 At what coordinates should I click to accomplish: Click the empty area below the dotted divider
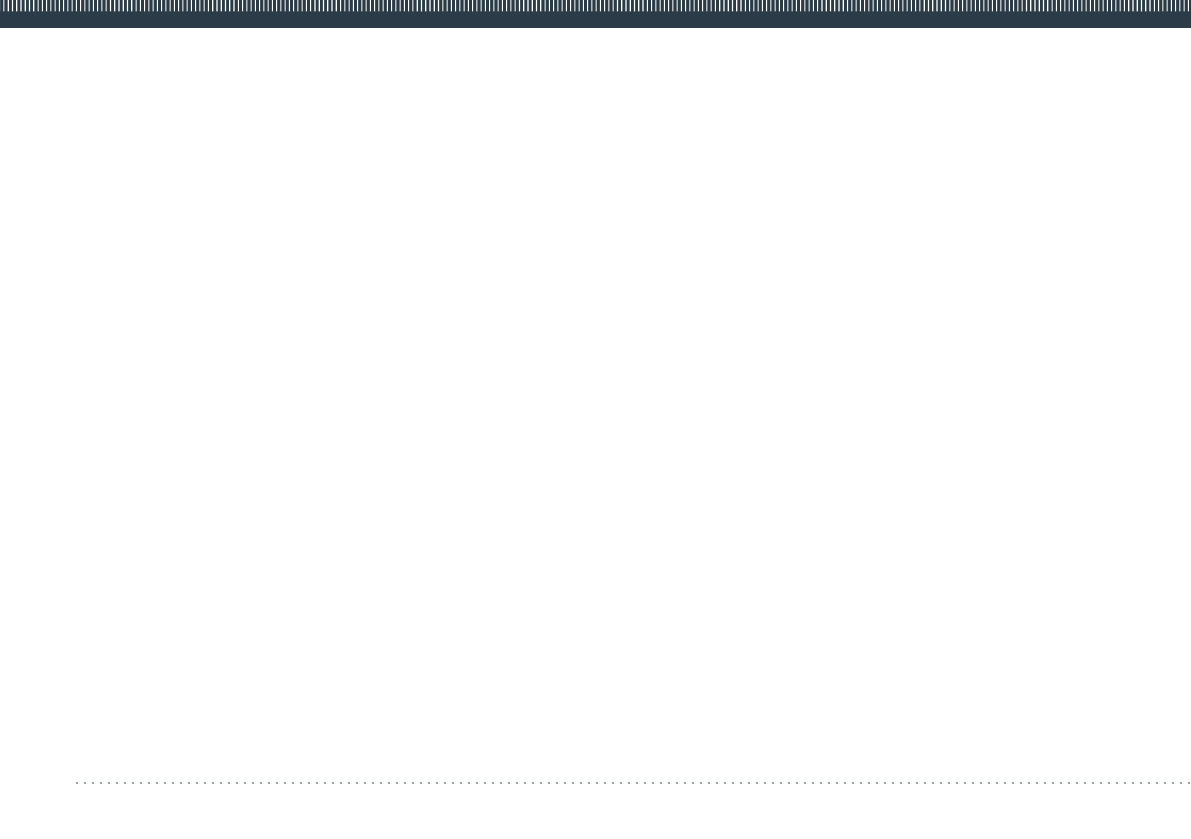tap(596, 812)
